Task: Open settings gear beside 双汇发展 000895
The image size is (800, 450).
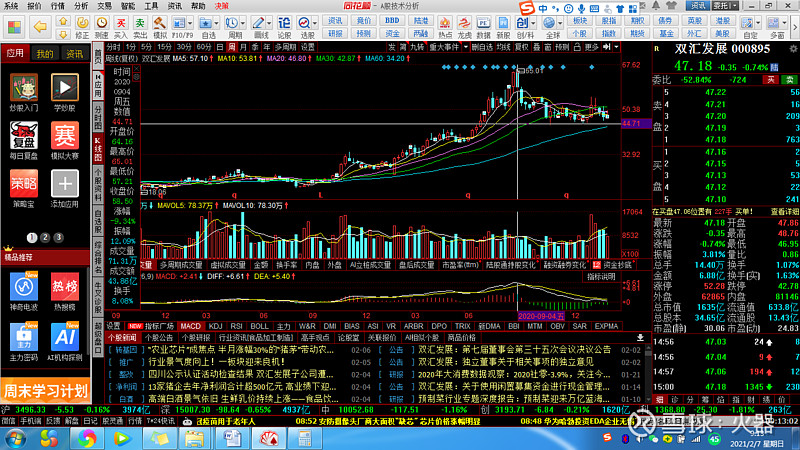Action: tap(793, 49)
